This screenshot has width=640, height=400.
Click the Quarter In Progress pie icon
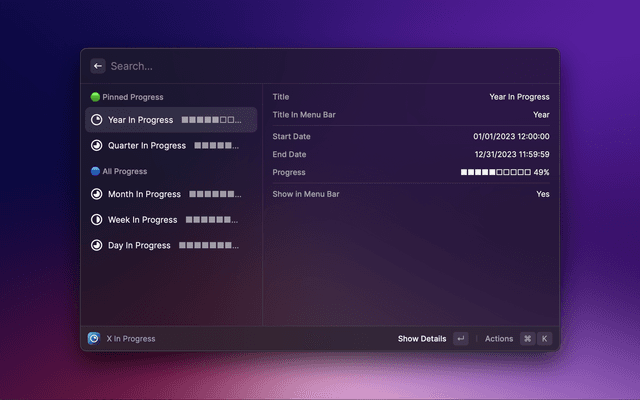pos(96,146)
